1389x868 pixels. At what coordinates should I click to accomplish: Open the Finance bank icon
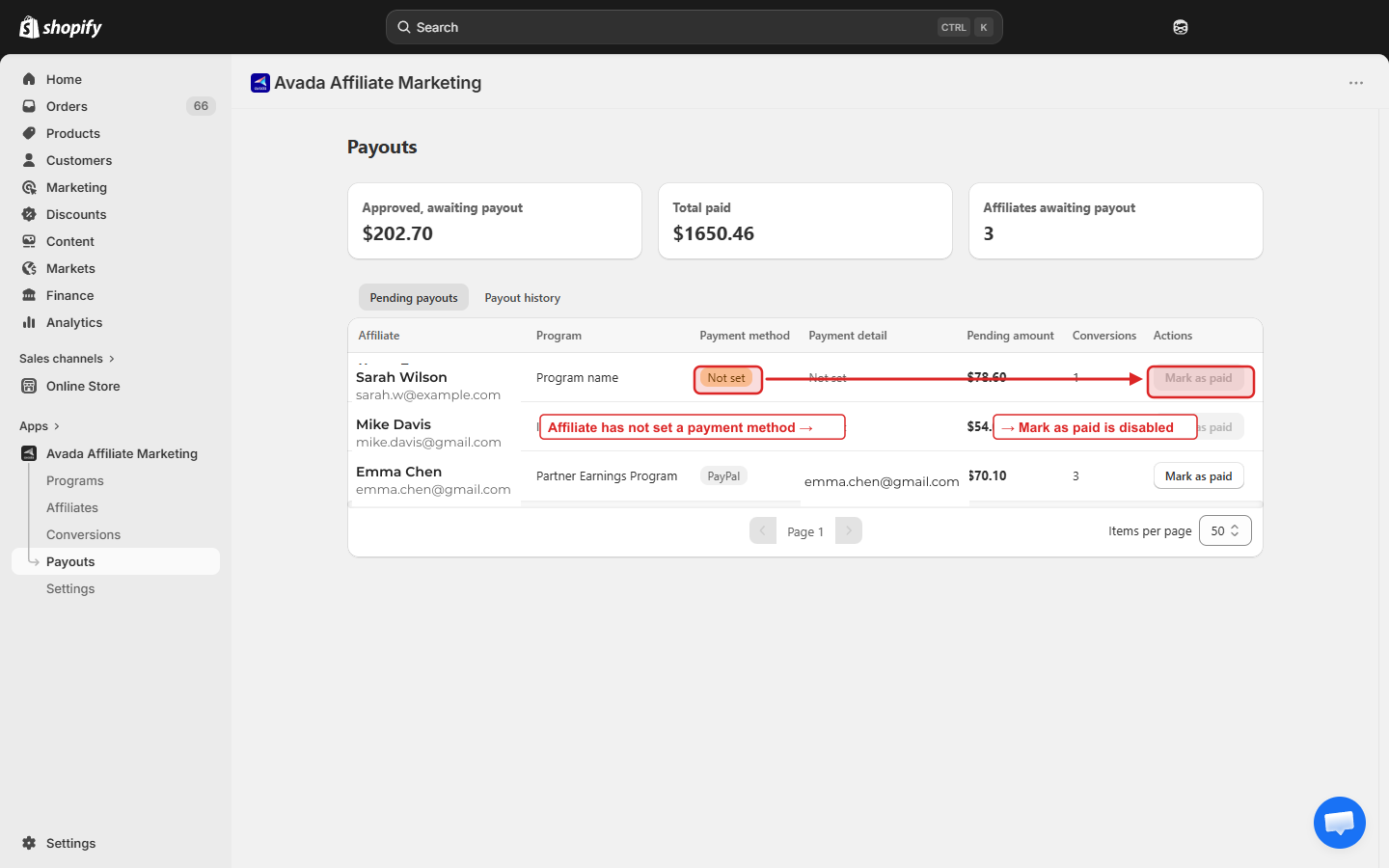pyautogui.click(x=29, y=295)
